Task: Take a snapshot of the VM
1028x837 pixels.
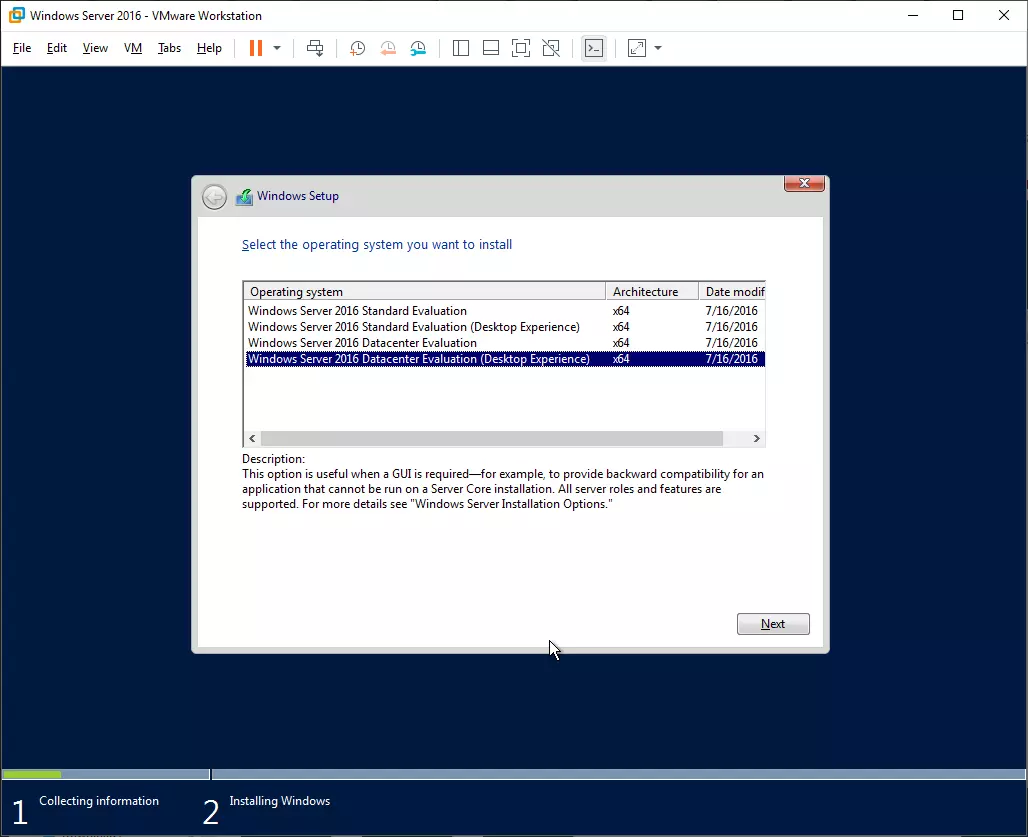Action: 357,48
